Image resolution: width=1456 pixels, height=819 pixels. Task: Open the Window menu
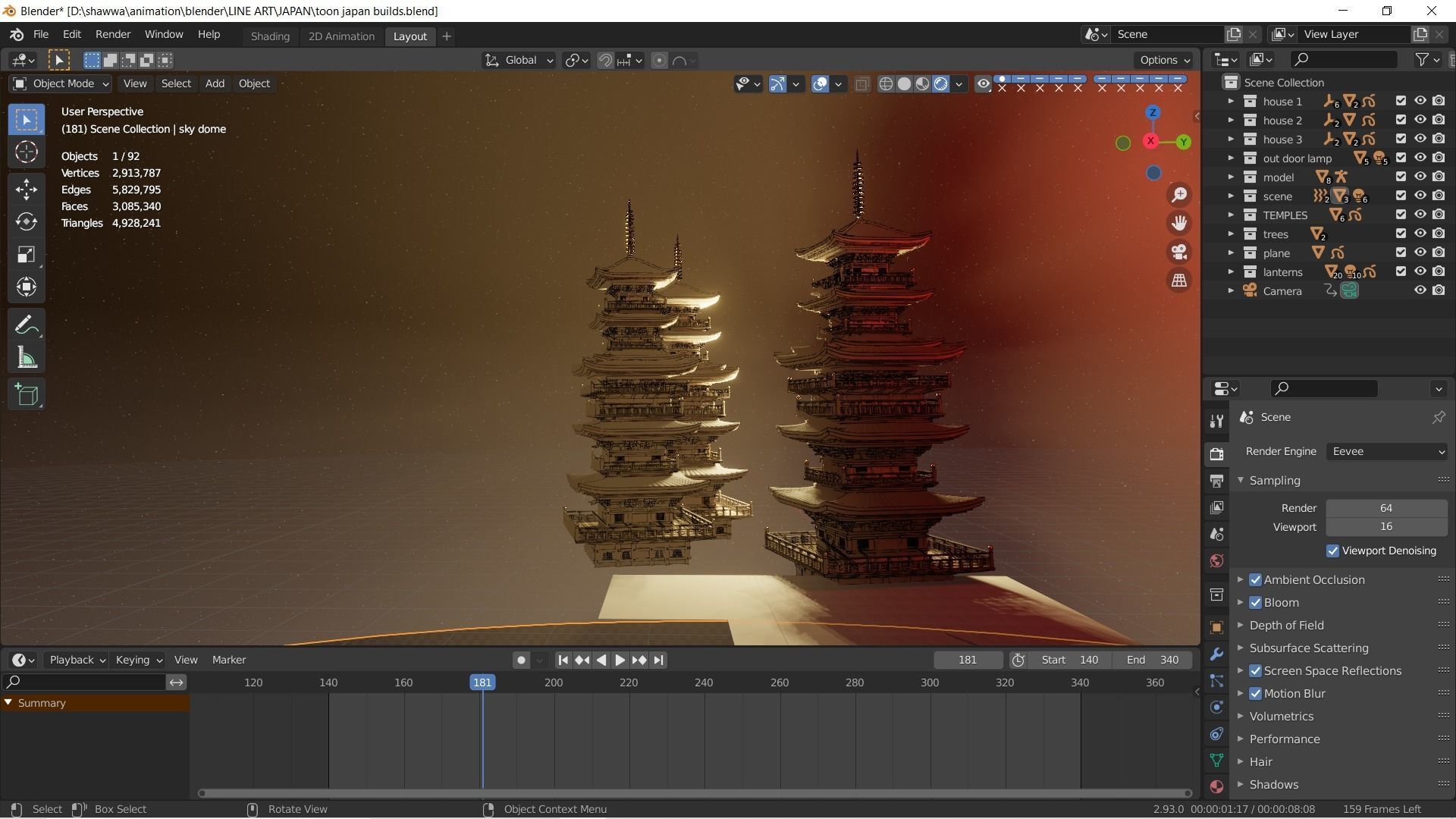click(164, 34)
